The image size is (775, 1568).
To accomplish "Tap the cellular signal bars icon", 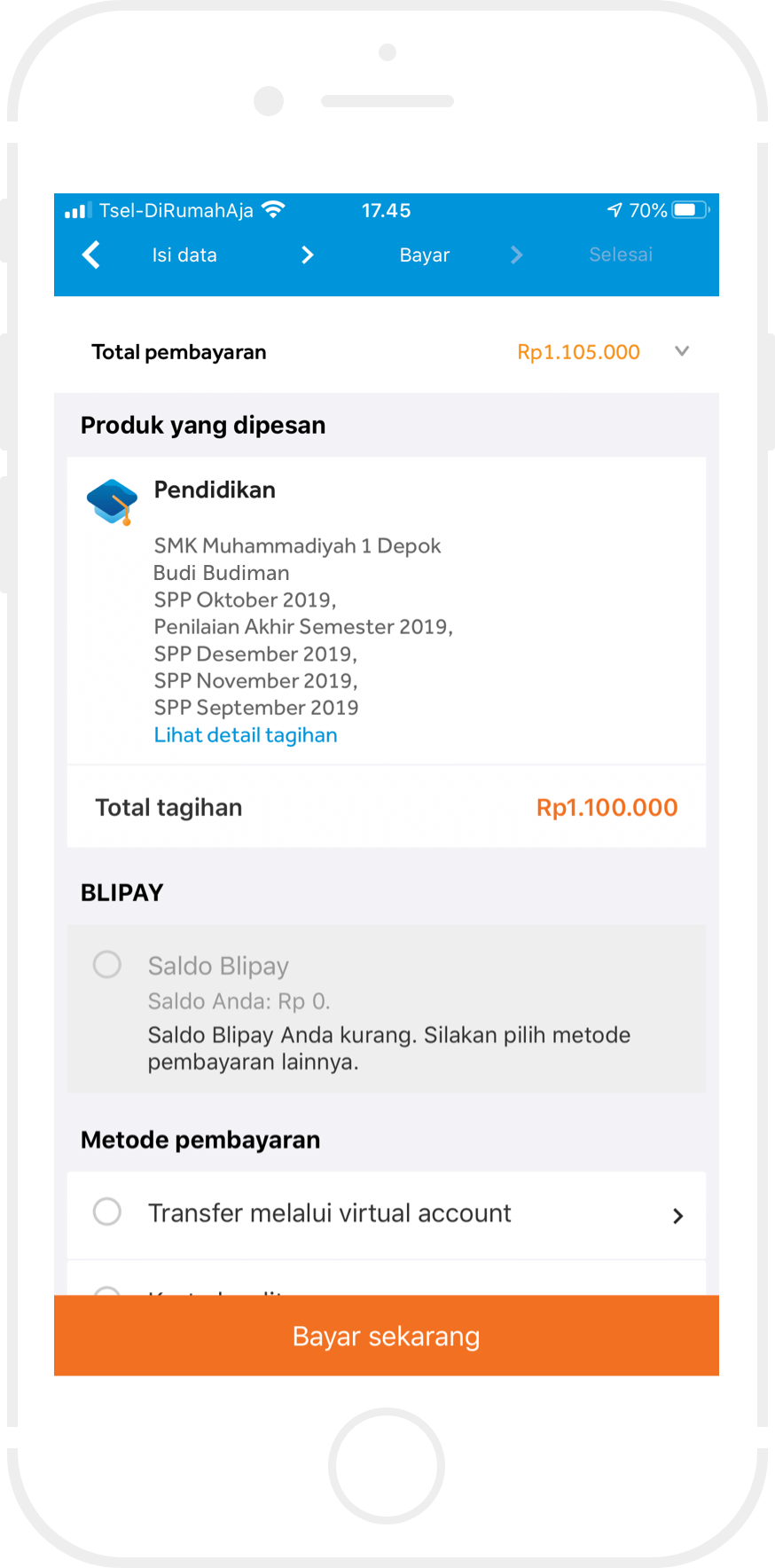I will click(78, 211).
